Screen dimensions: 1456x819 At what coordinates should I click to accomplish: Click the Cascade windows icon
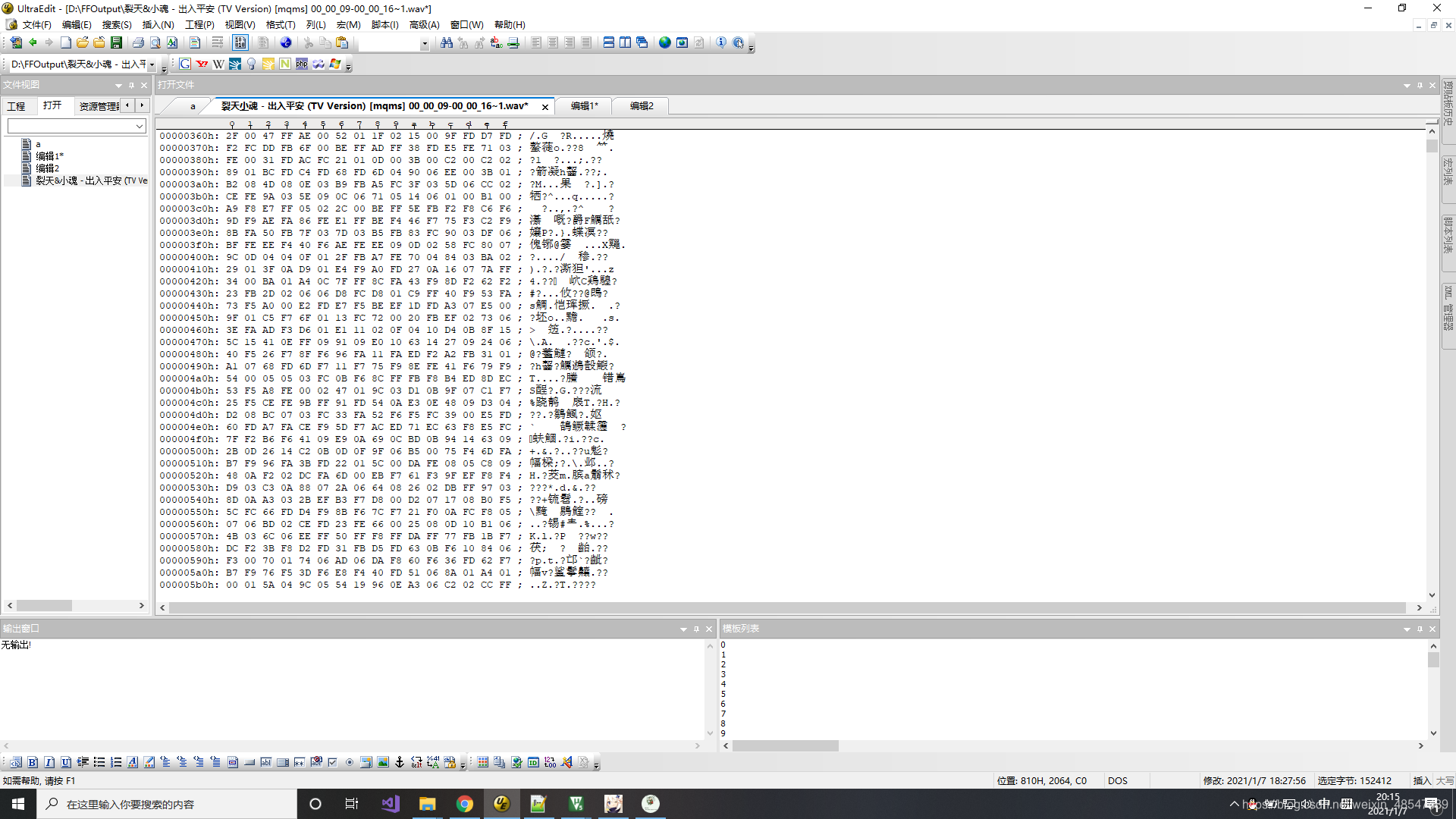[642, 42]
